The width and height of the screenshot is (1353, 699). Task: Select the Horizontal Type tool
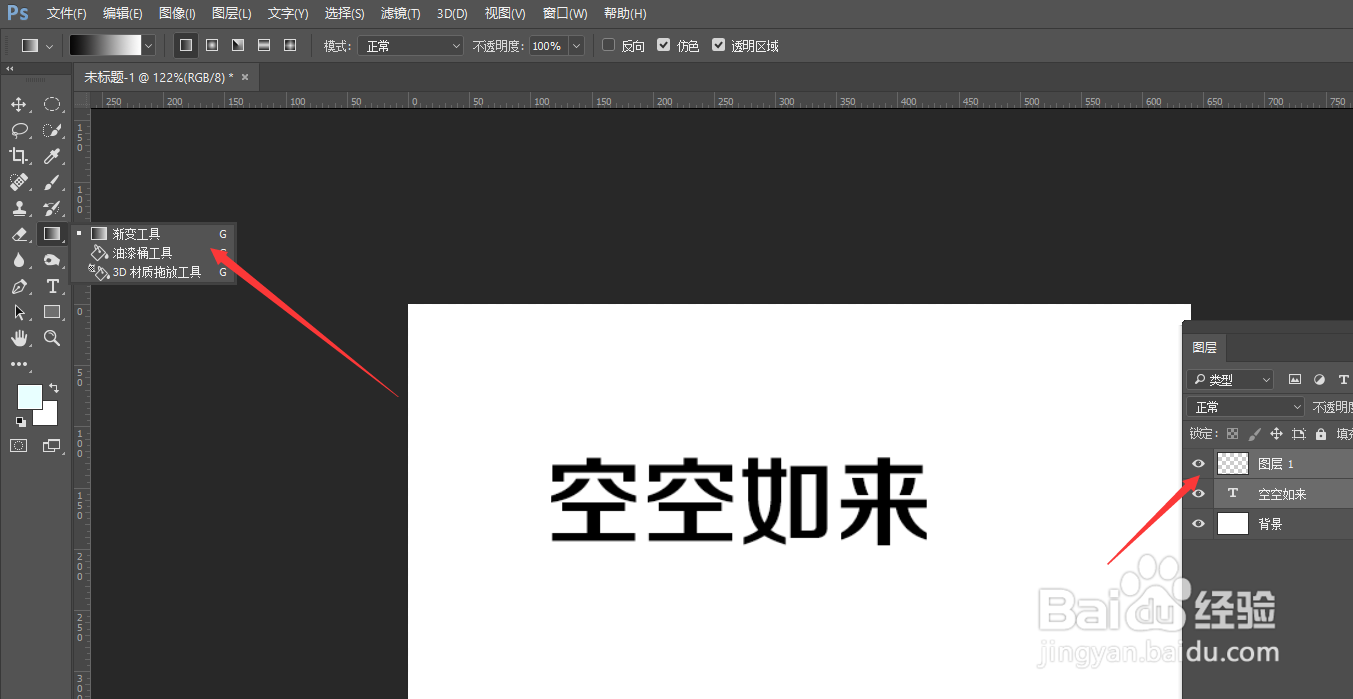(x=52, y=286)
